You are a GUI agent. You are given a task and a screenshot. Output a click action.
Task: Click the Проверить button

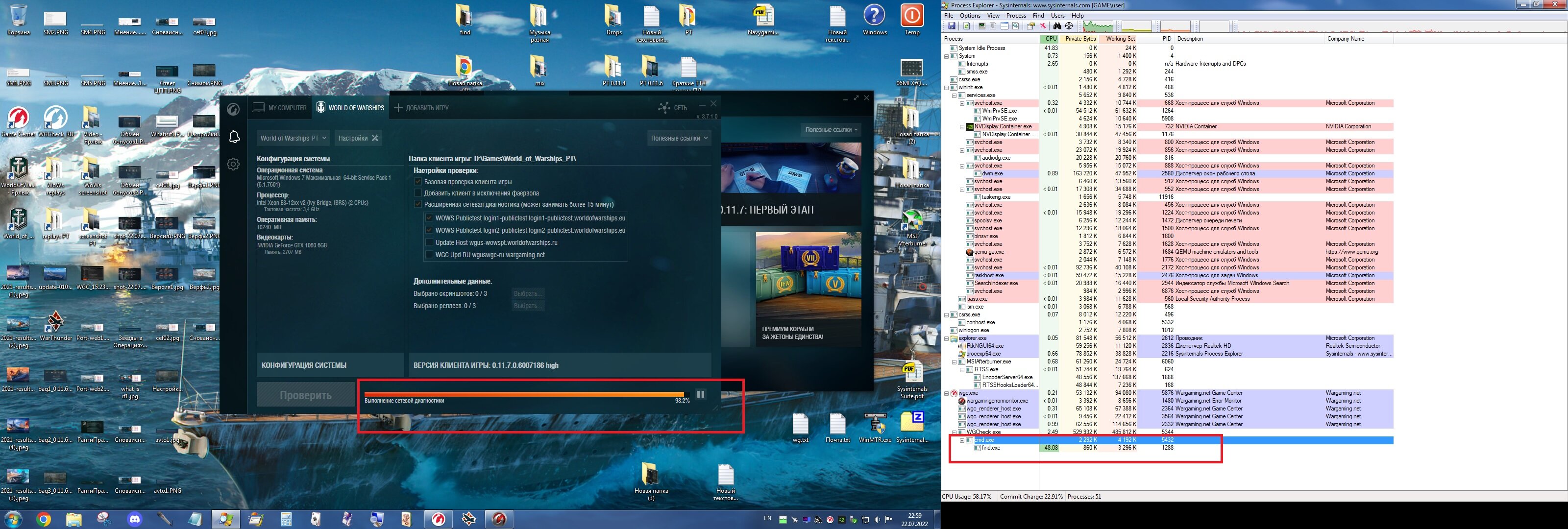point(306,395)
